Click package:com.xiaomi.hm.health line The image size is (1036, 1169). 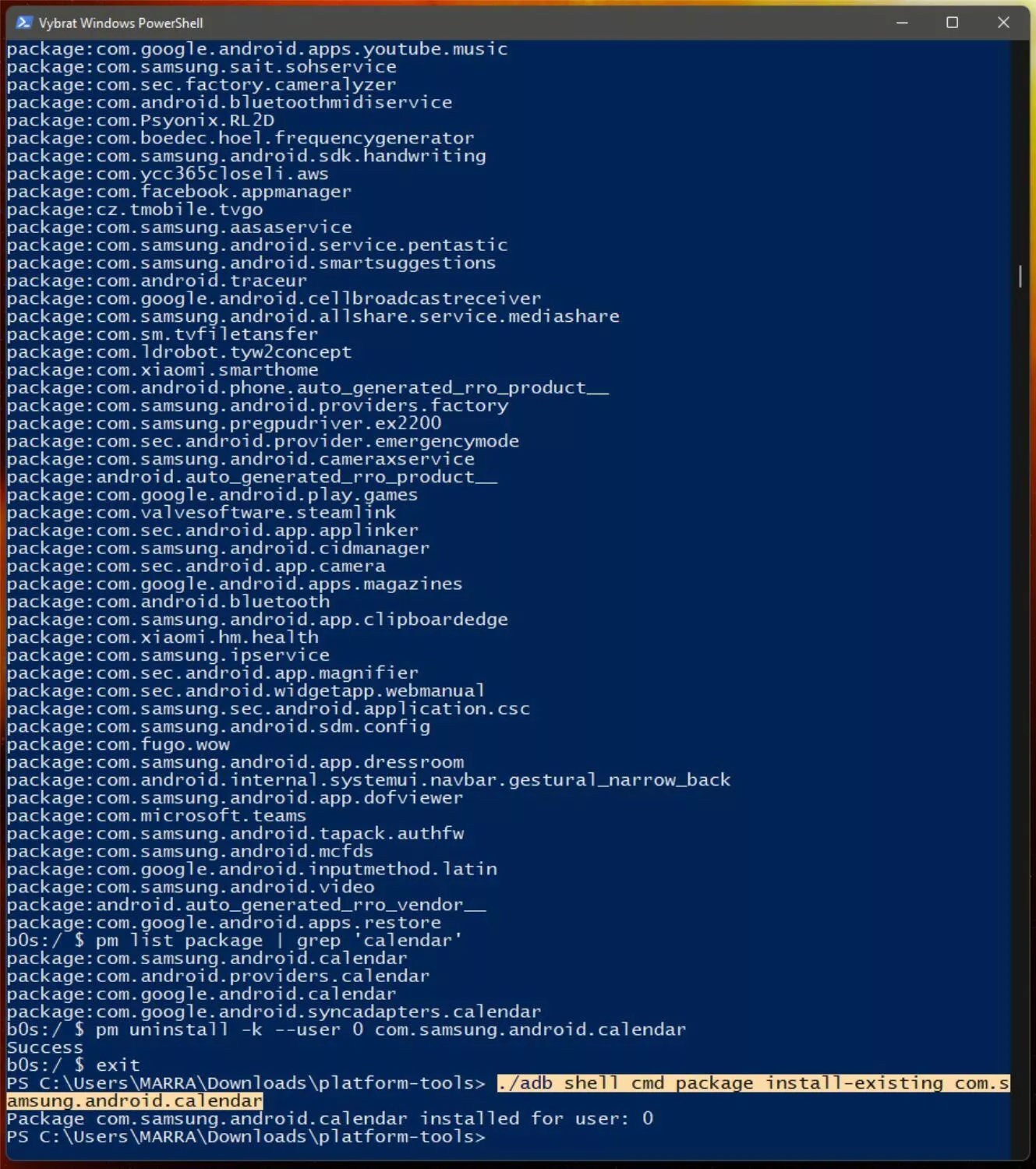click(x=163, y=639)
